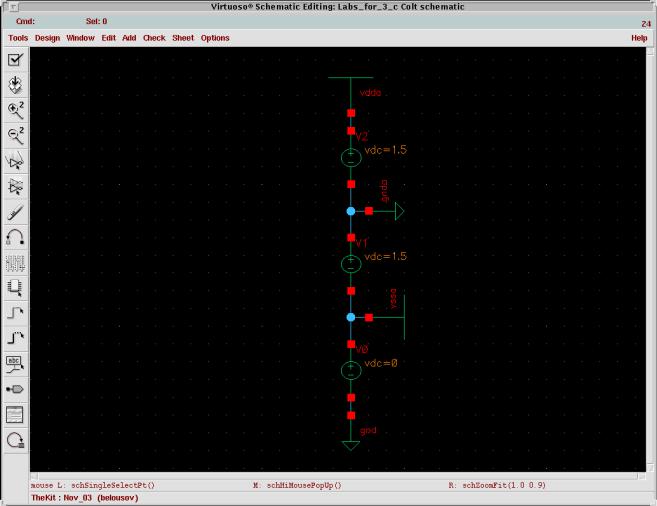
Task: Click the vssa net label
Action: coord(393,299)
